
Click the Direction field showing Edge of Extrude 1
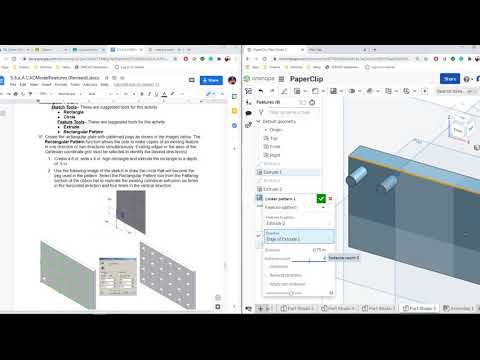299,236
